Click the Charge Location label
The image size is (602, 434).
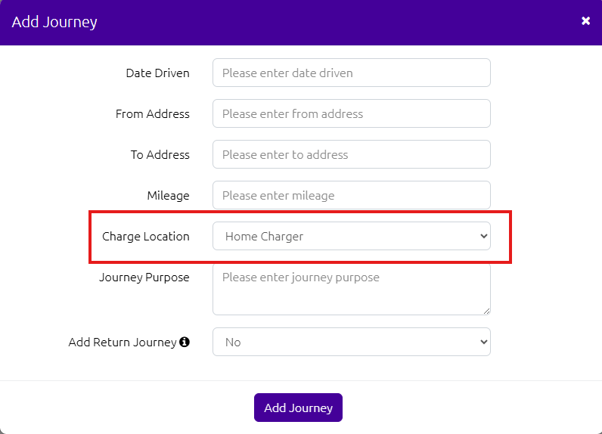pyautogui.click(x=146, y=236)
